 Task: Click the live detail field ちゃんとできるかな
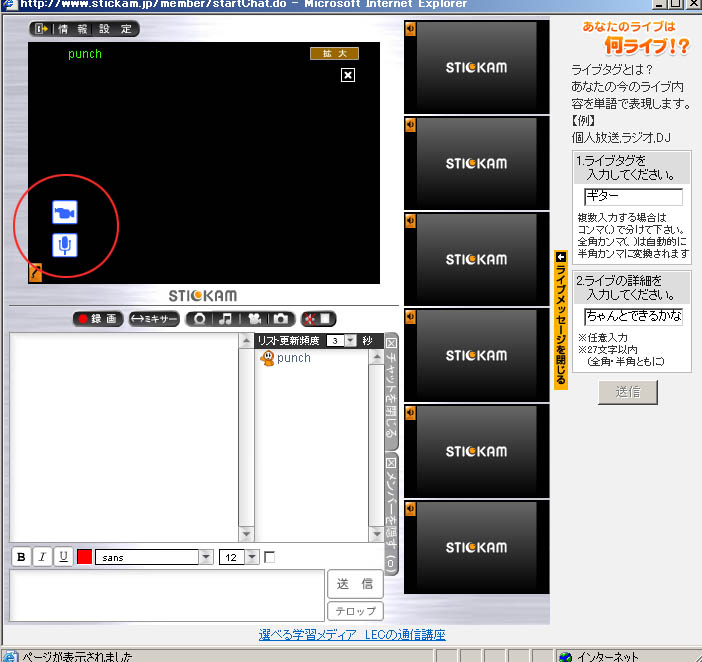pos(633,316)
